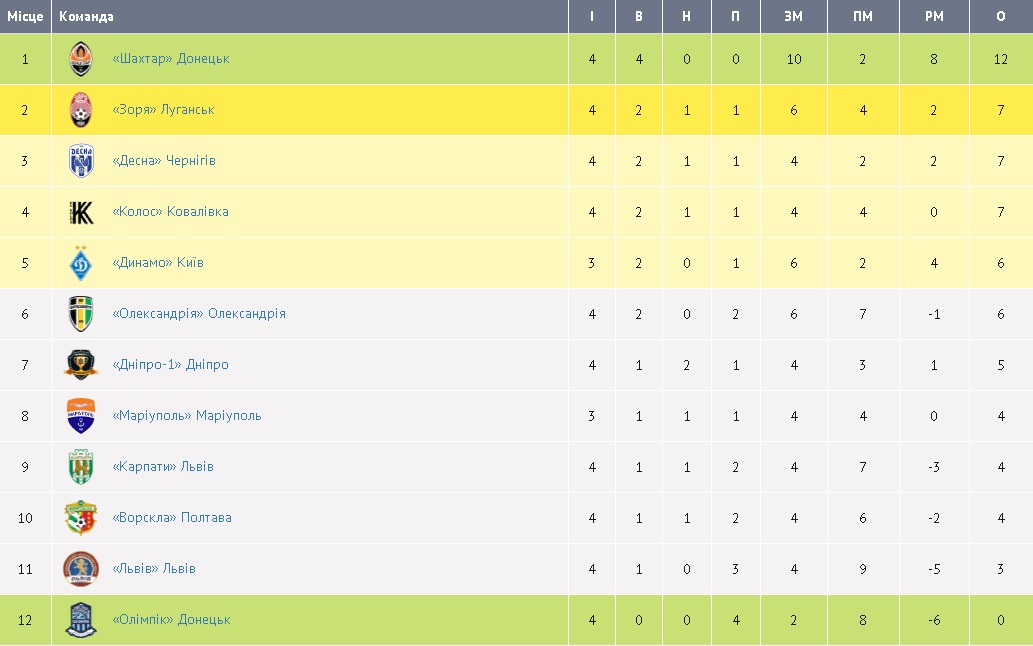Image resolution: width=1033 pixels, height=646 pixels.
Task: Open the «Ворскла» Полтава team link
Action: tap(172, 518)
